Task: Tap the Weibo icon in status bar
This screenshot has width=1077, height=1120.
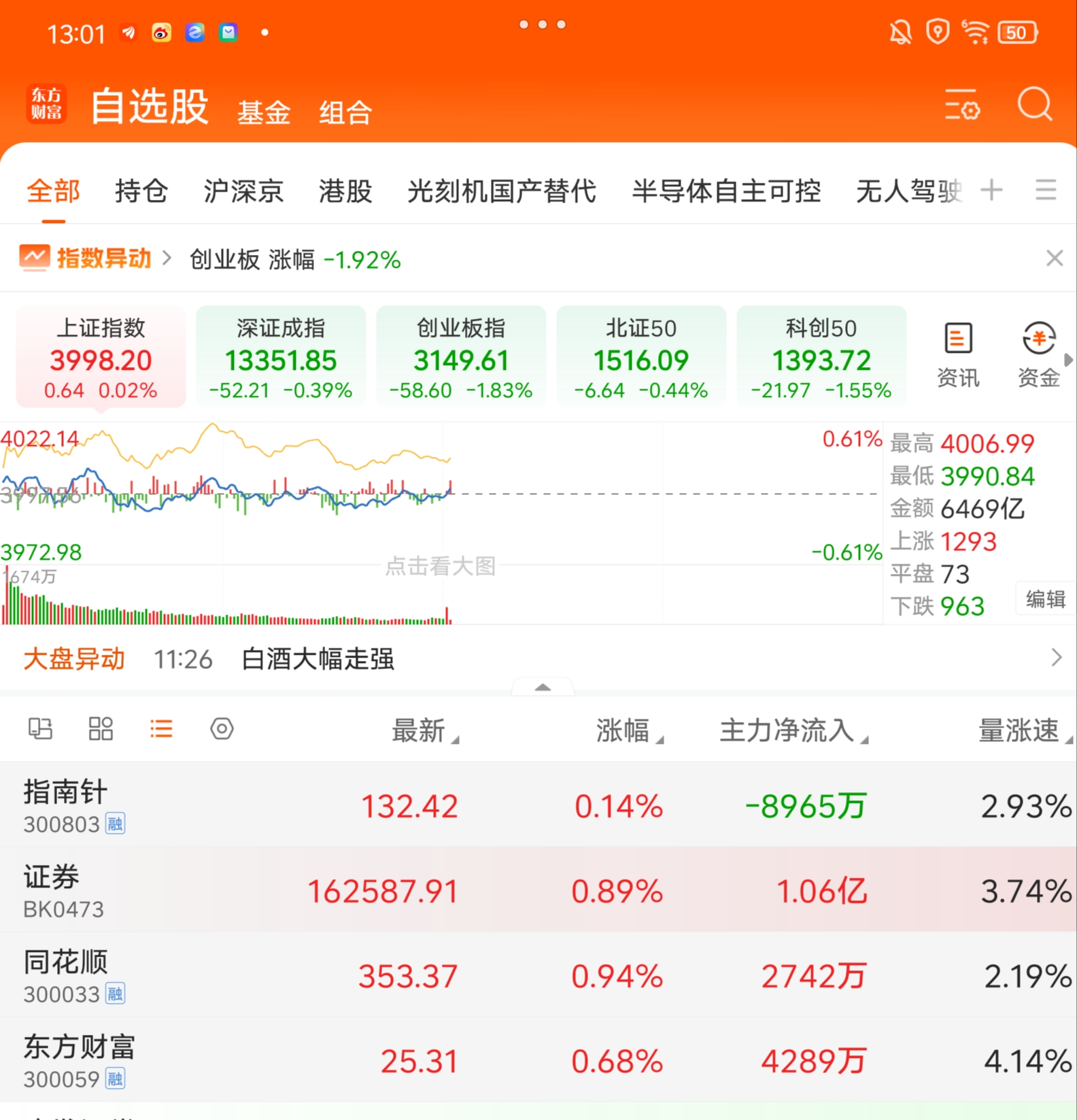Action: pyautogui.click(x=161, y=33)
